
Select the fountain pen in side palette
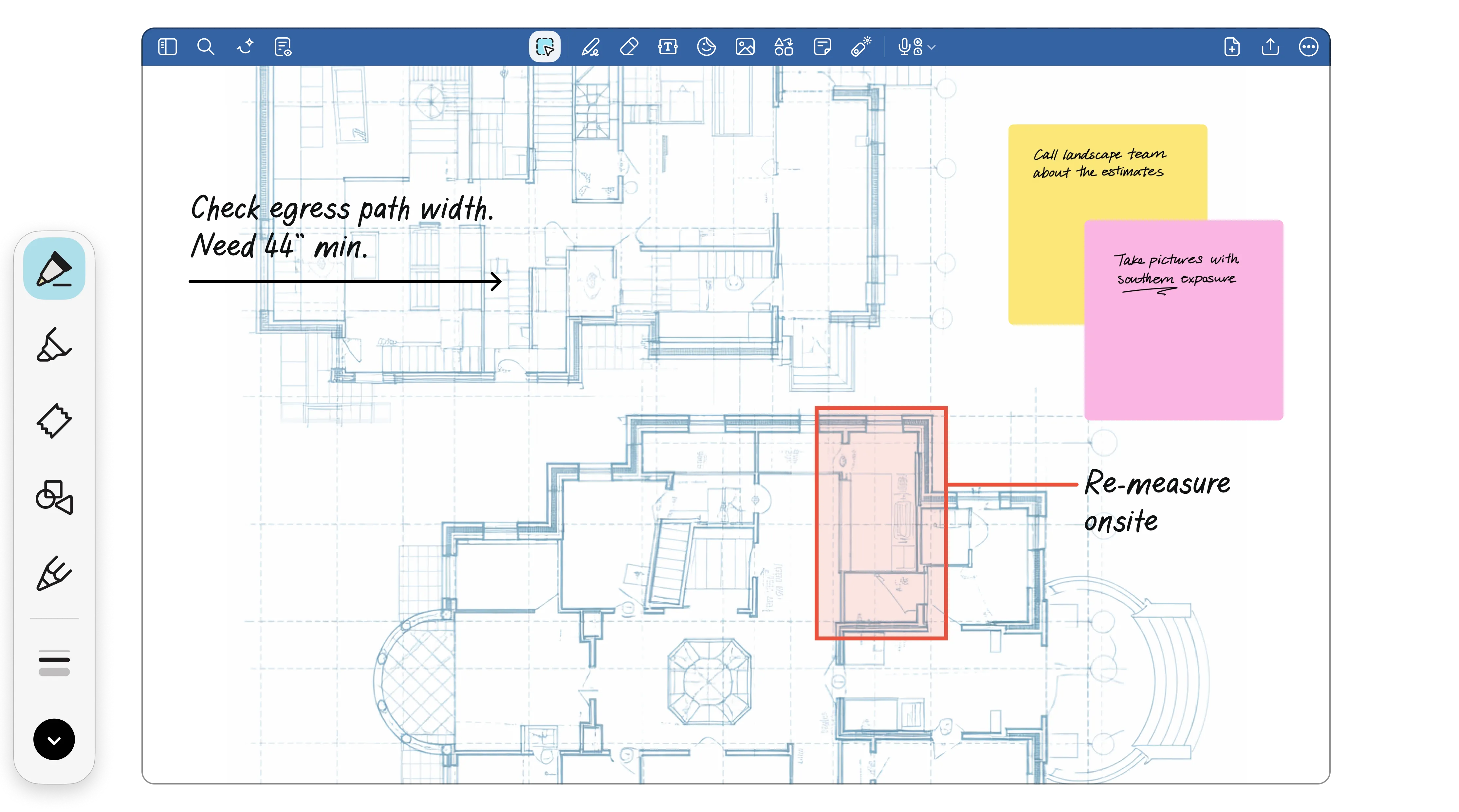point(54,269)
